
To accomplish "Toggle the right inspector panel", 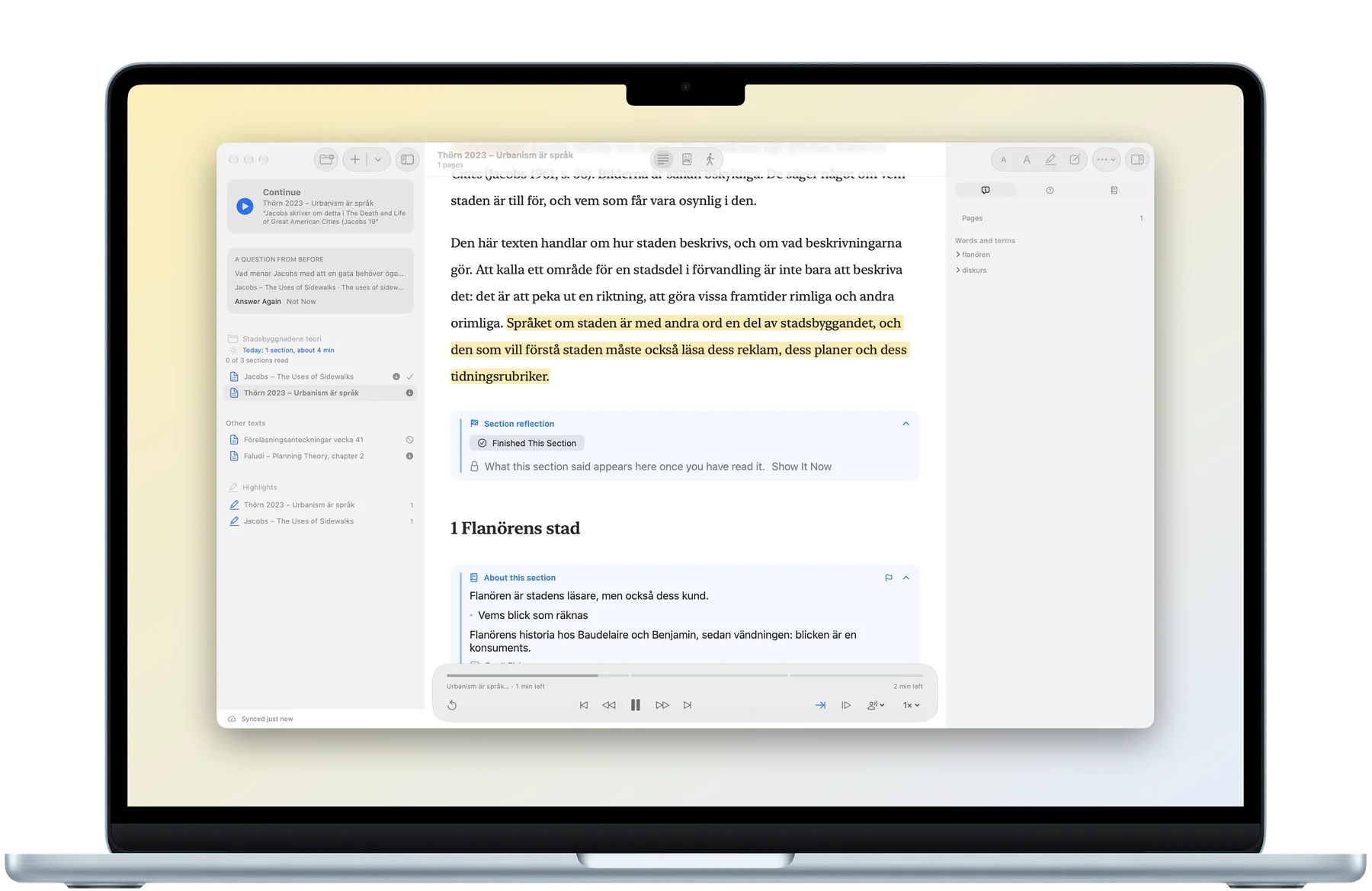I will pyautogui.click(x=1137, y=159).
